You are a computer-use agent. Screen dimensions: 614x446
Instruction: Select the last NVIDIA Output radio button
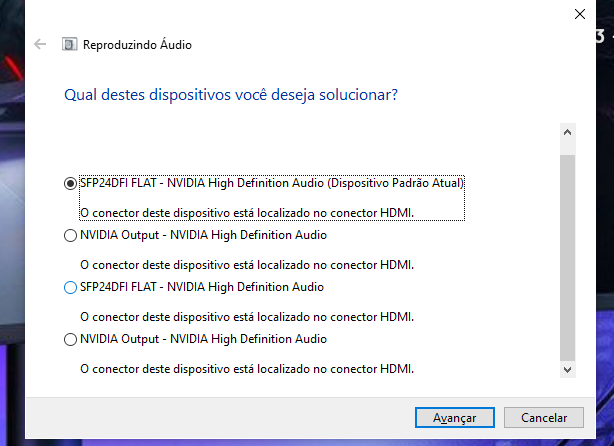(70, 339)
